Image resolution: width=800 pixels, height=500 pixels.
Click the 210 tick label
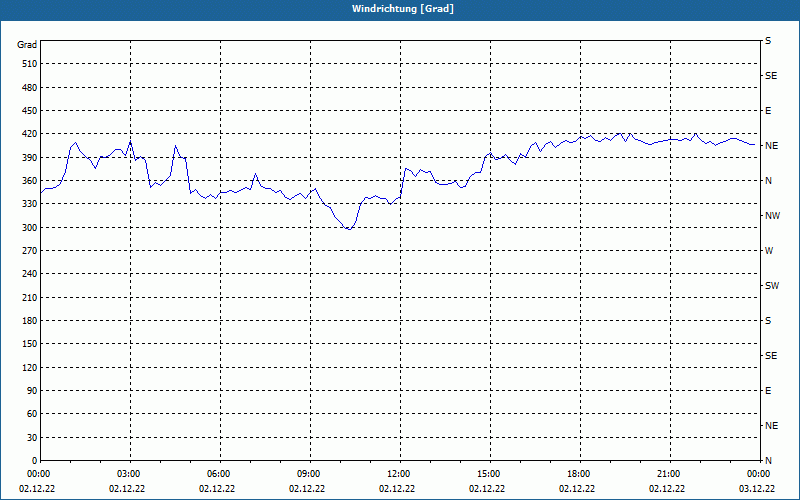click(x=29, y=297)
